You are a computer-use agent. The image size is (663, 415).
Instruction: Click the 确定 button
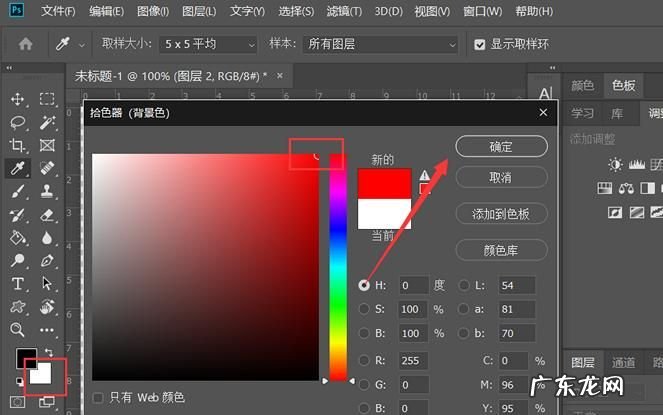click(x=501, y=146)
